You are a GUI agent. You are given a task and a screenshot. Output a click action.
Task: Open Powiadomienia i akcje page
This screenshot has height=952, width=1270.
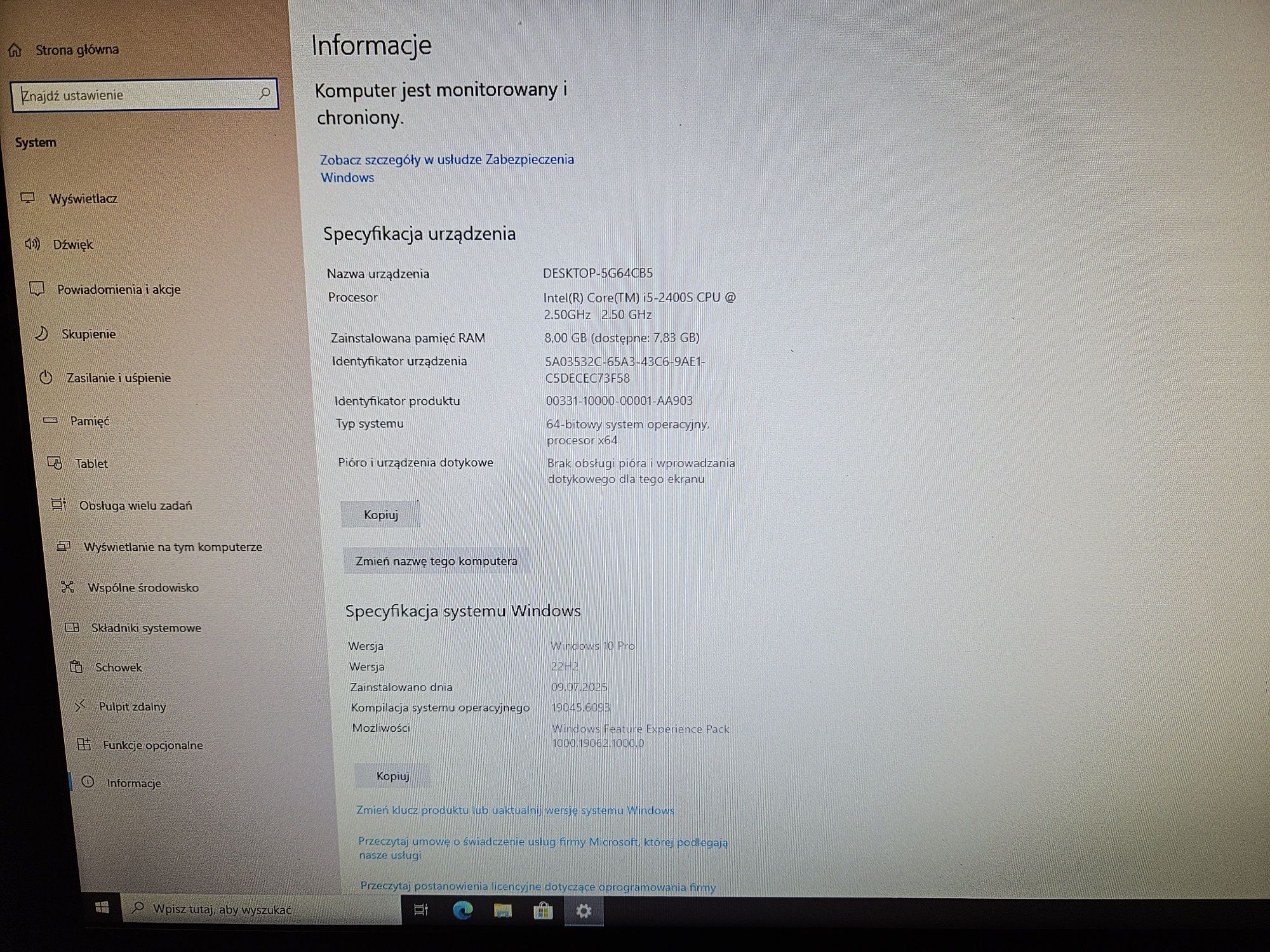pyautogui.click(x=119, y=289)
